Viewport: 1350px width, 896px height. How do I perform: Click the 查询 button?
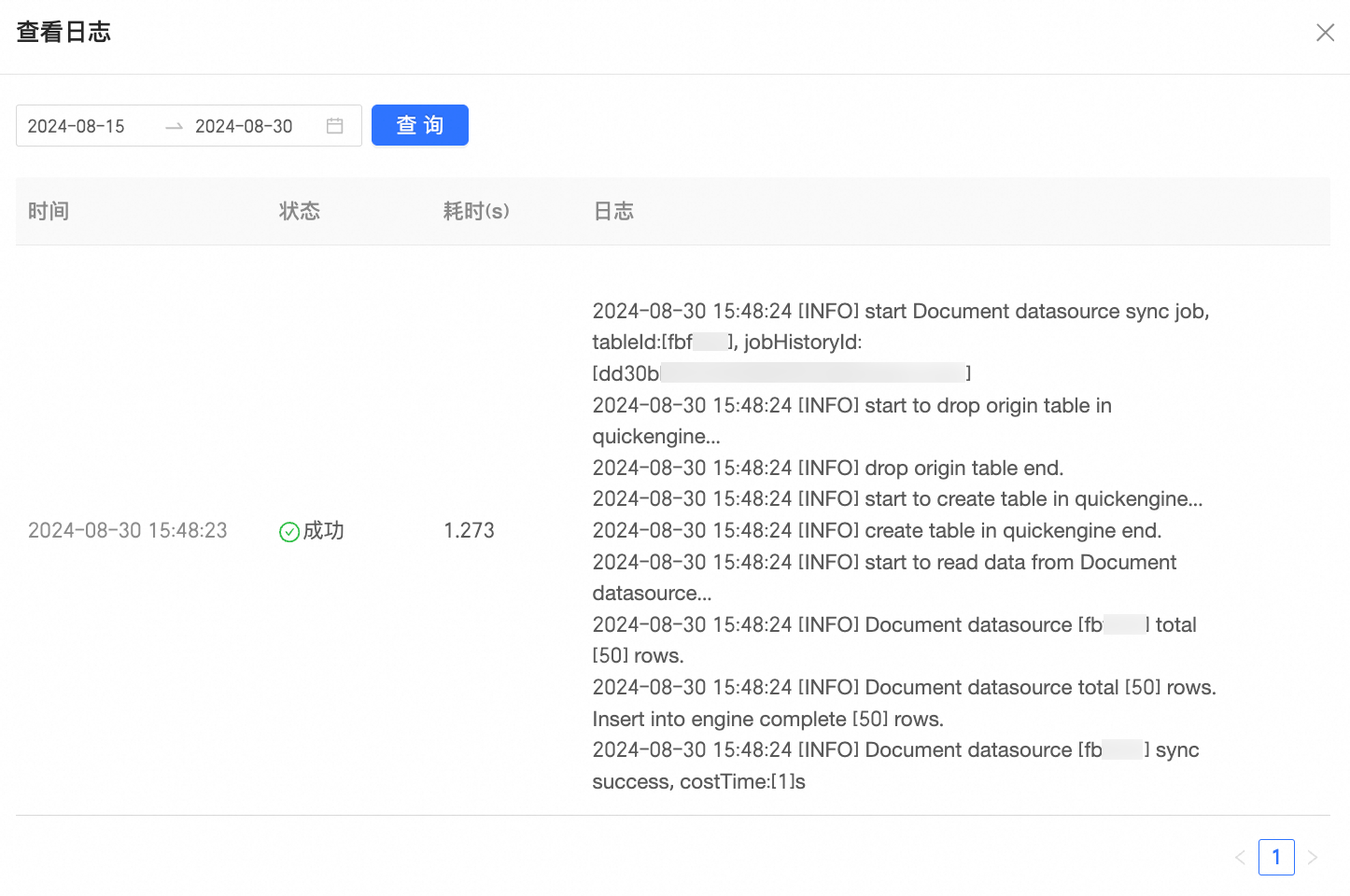[x=420, y=125]
